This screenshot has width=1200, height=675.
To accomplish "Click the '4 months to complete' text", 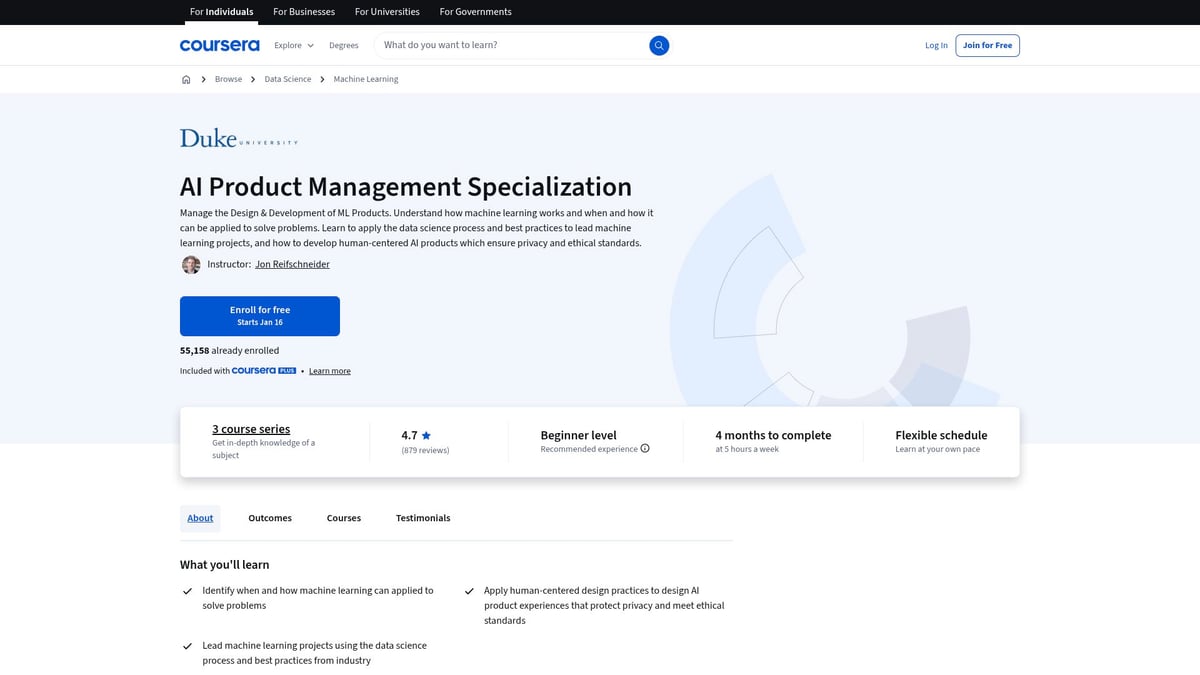I will (x=773, y=435).
